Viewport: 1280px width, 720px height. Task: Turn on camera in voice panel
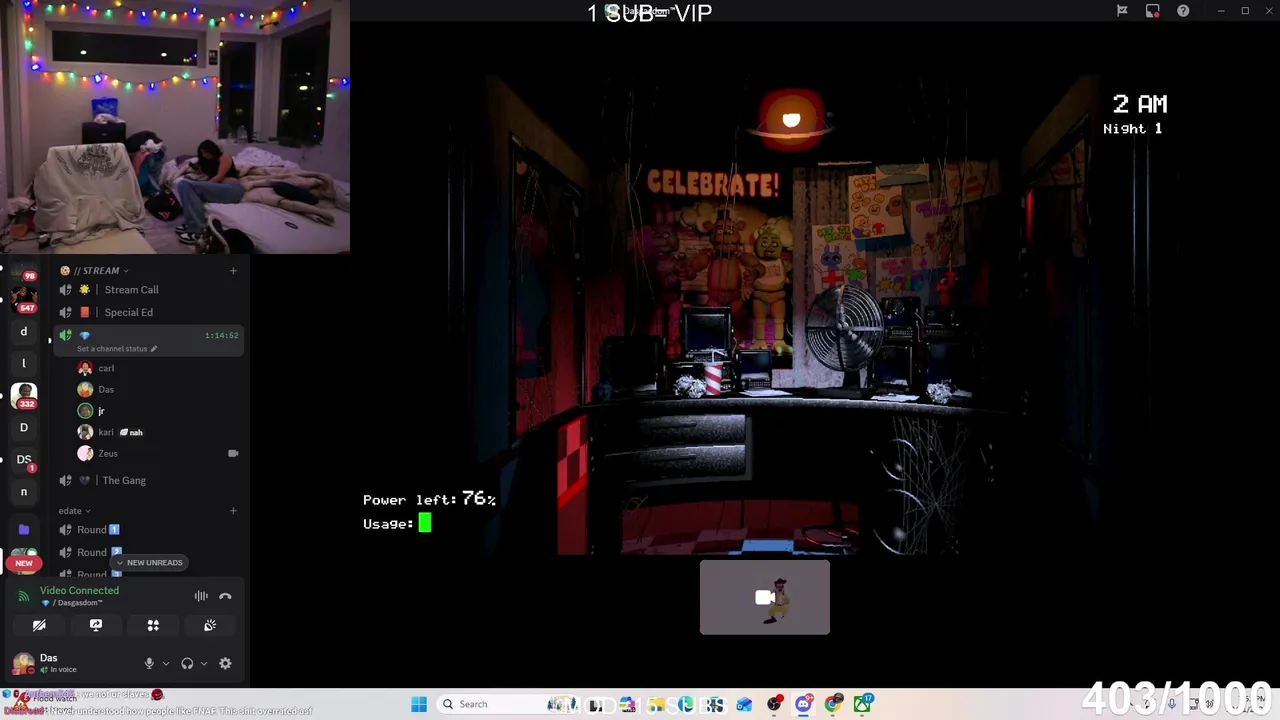(39, 625)
